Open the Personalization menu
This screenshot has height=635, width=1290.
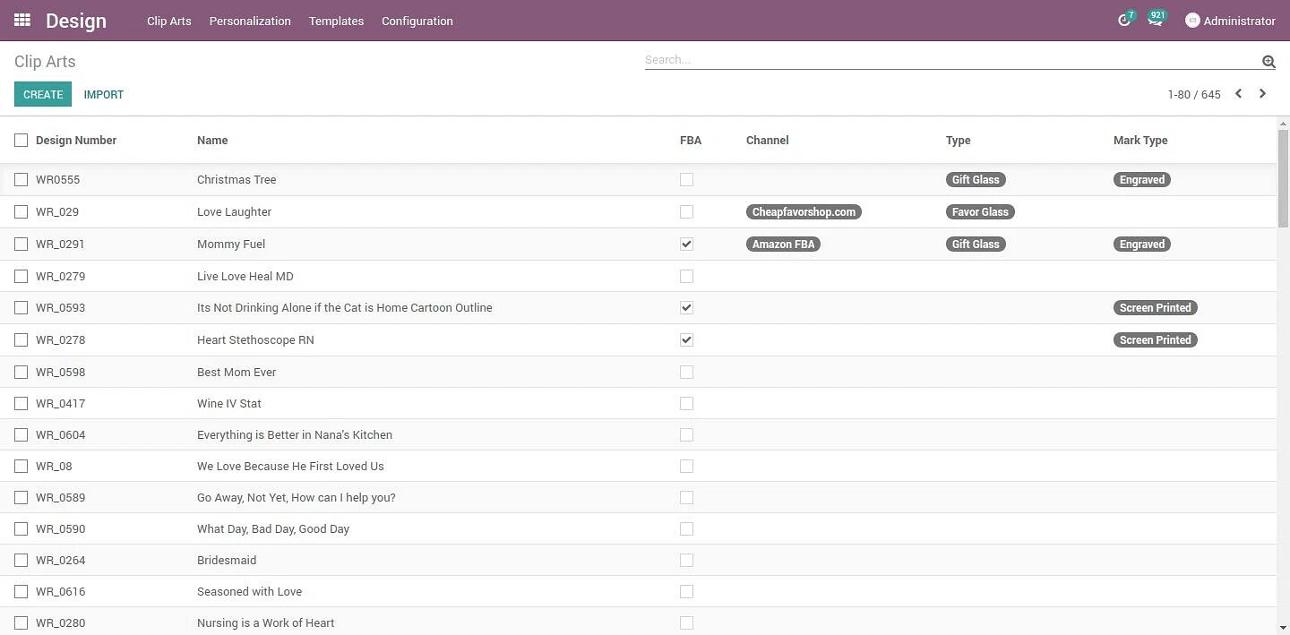pos(250,21)
